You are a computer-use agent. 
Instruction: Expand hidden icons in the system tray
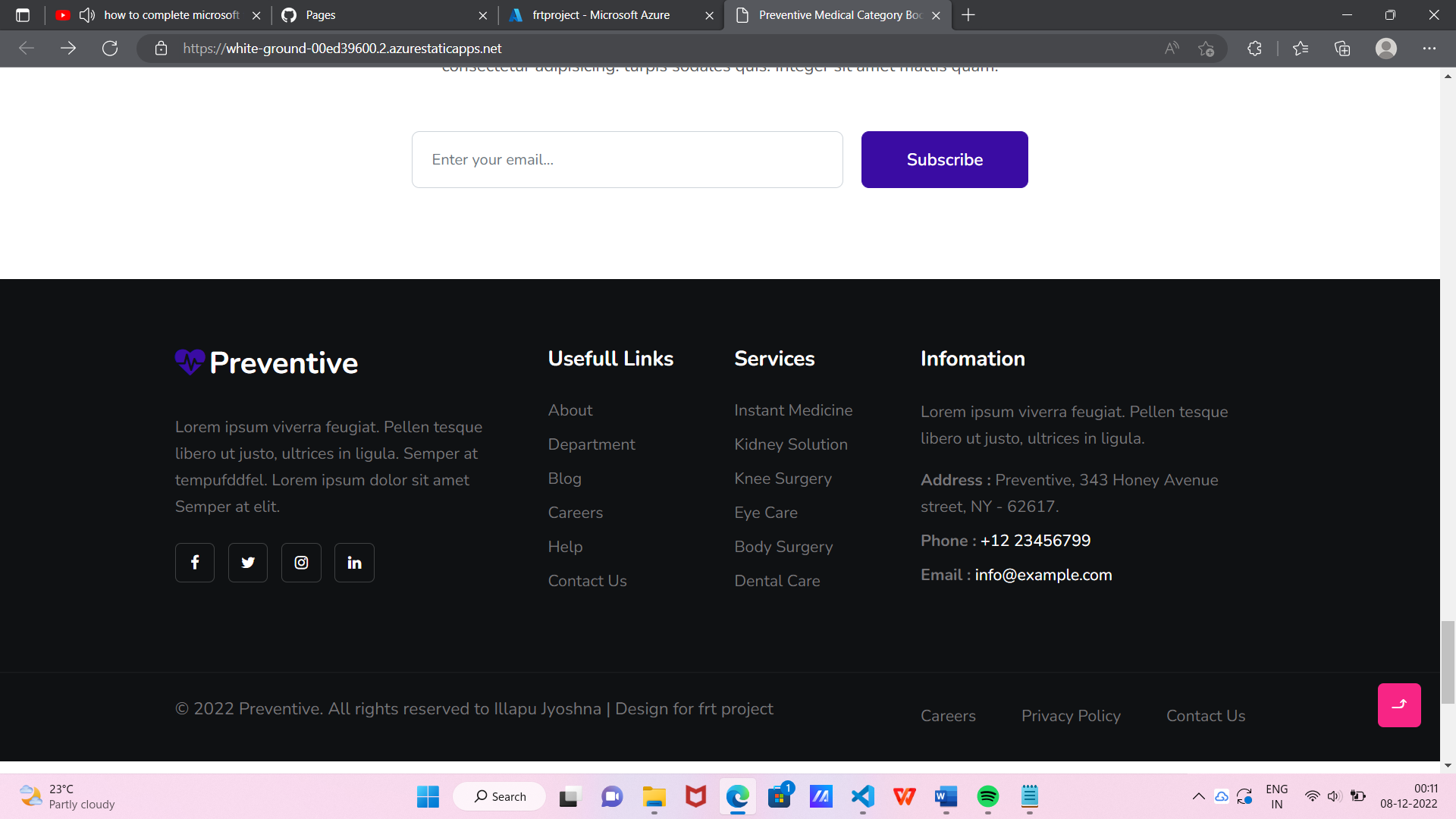pos(1199,796)
